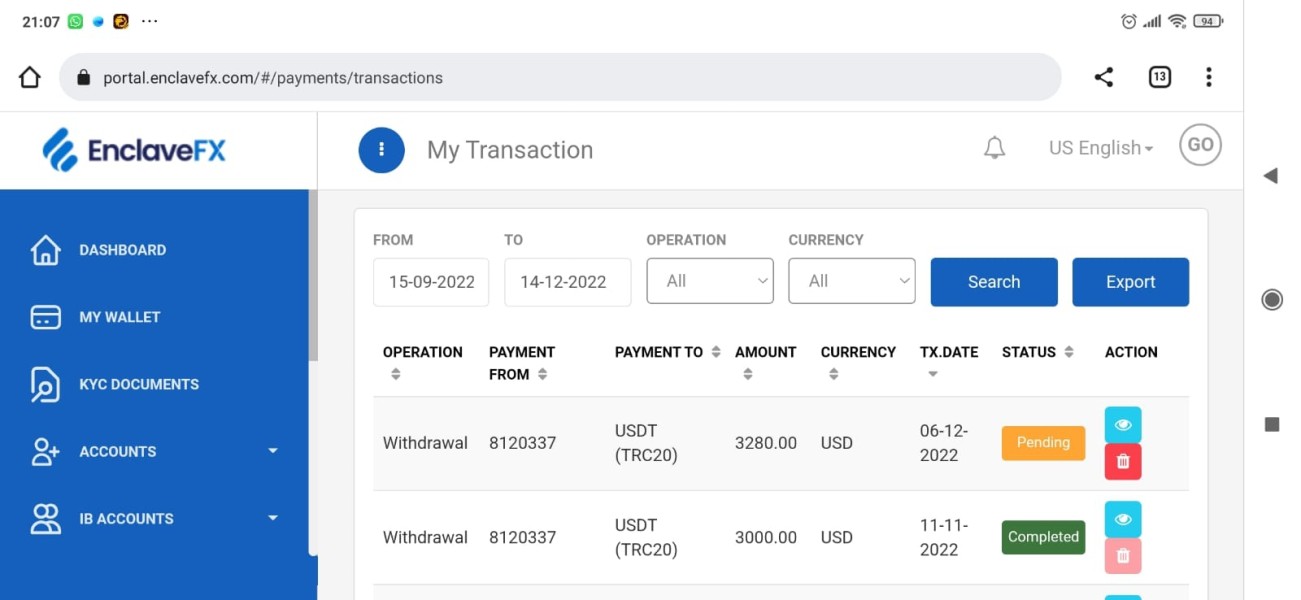This screenshot has width=1301, height=600.
Task: Click the Search button
Action: pyautogui.click(x=993, y=282)
